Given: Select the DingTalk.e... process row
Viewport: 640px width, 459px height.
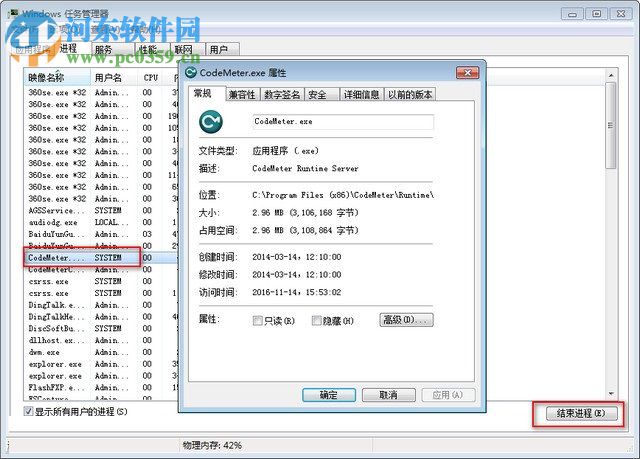Looking at the screenshot, I should (x=101, y=305).
